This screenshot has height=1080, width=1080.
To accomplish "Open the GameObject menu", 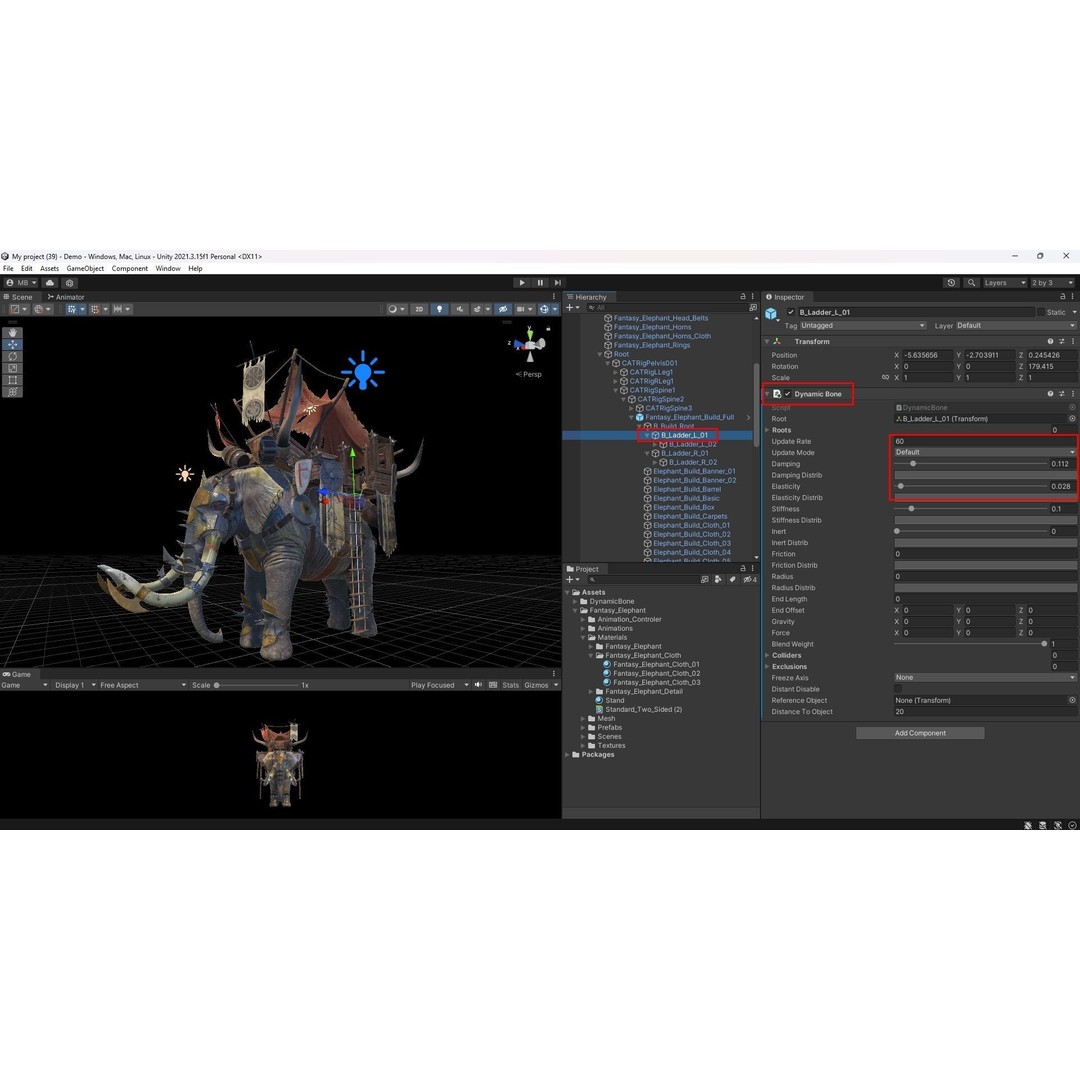I will (85, 269).
